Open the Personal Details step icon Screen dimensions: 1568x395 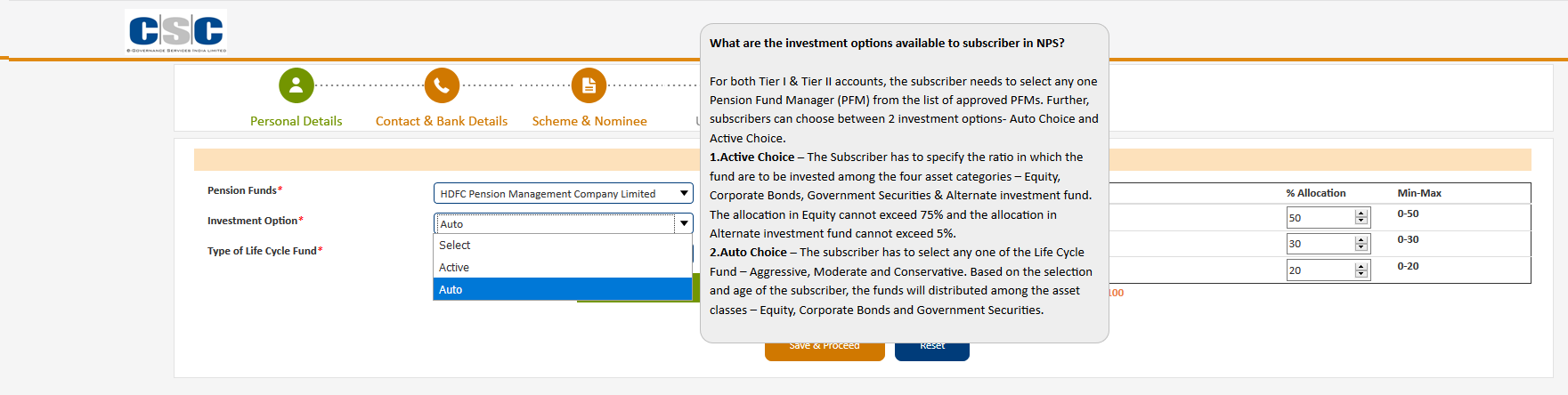(x=297, y=85)
